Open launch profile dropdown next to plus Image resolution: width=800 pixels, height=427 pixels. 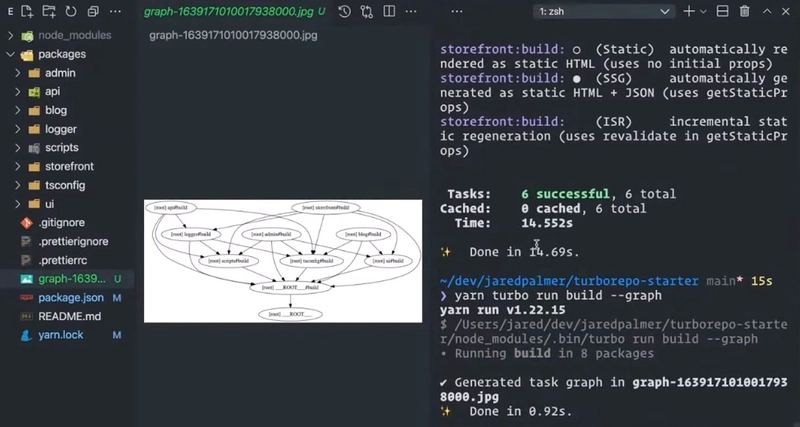coord(703,11)
